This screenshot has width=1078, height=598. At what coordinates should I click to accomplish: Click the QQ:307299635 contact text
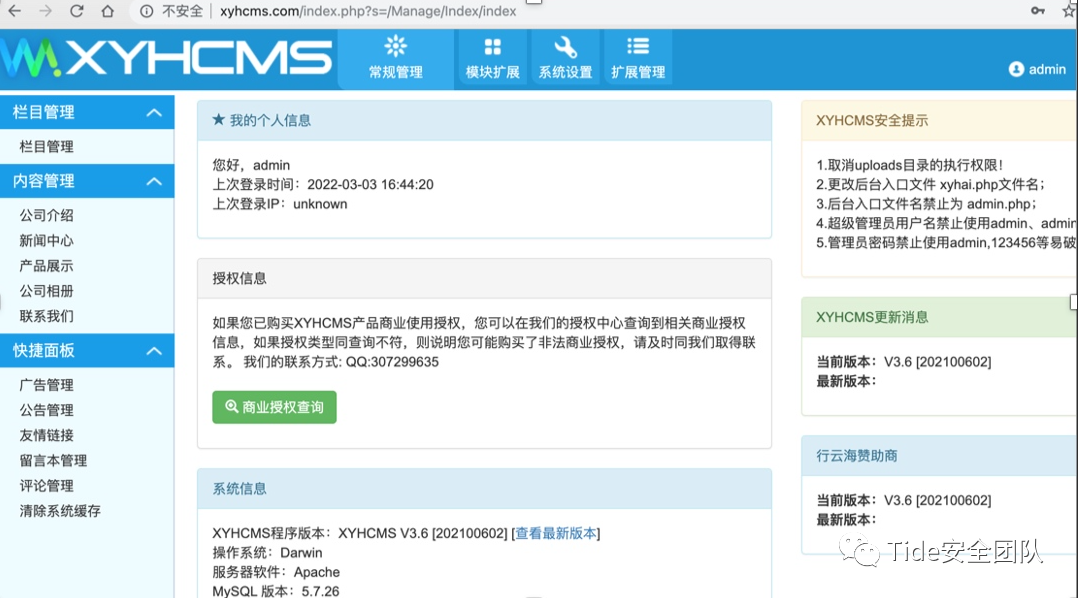pyautogui.click(x=392, y=362)
